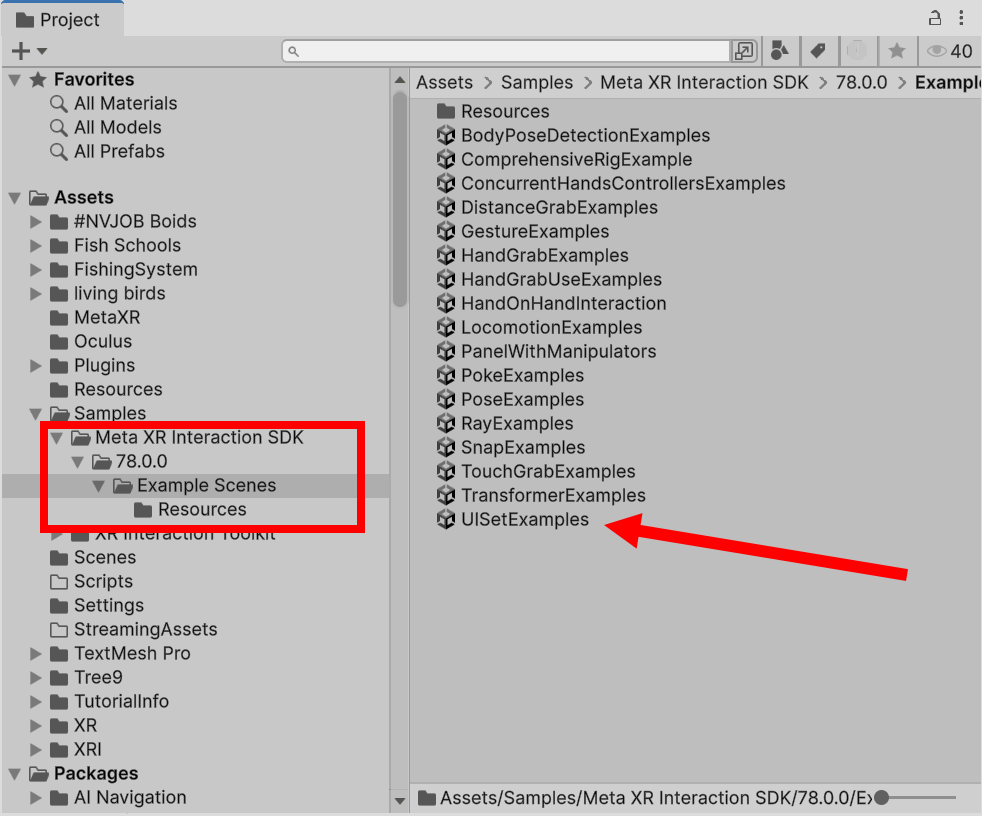Viewport: 982px width, 816px height.
Task: Collapse the Samples folder
Action: (36, 414)
